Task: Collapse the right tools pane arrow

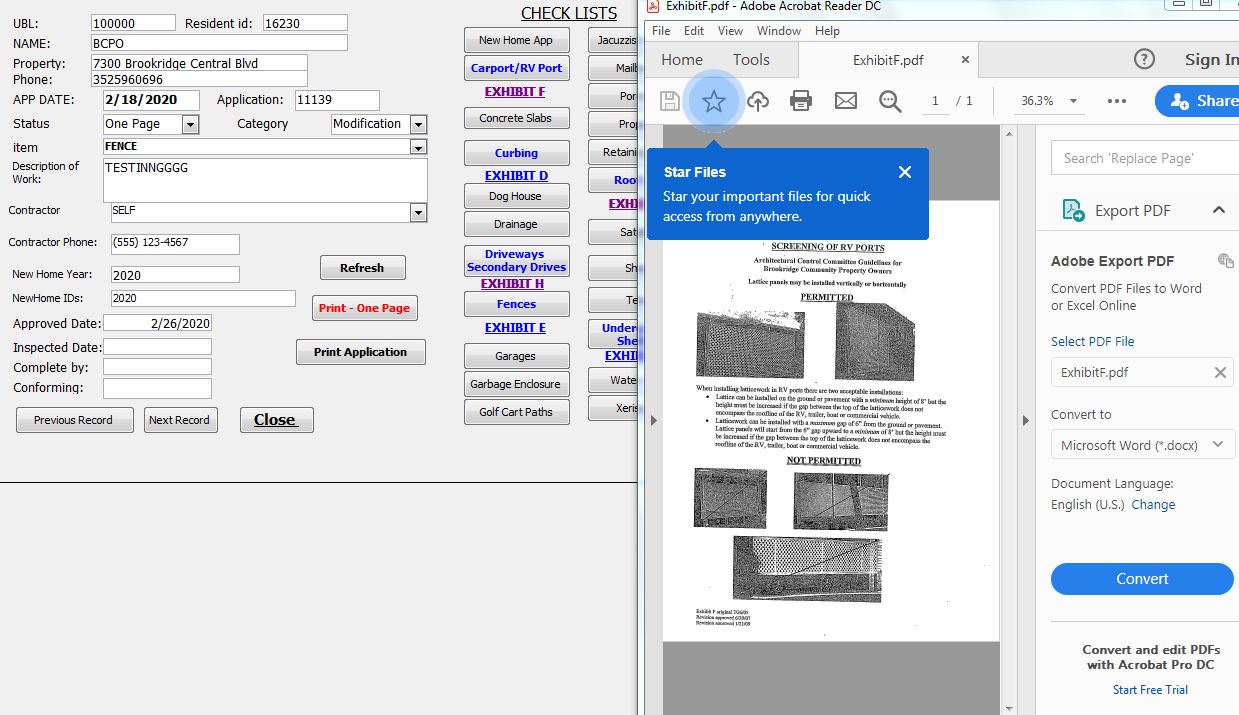Action: (x=1025, y=421)
